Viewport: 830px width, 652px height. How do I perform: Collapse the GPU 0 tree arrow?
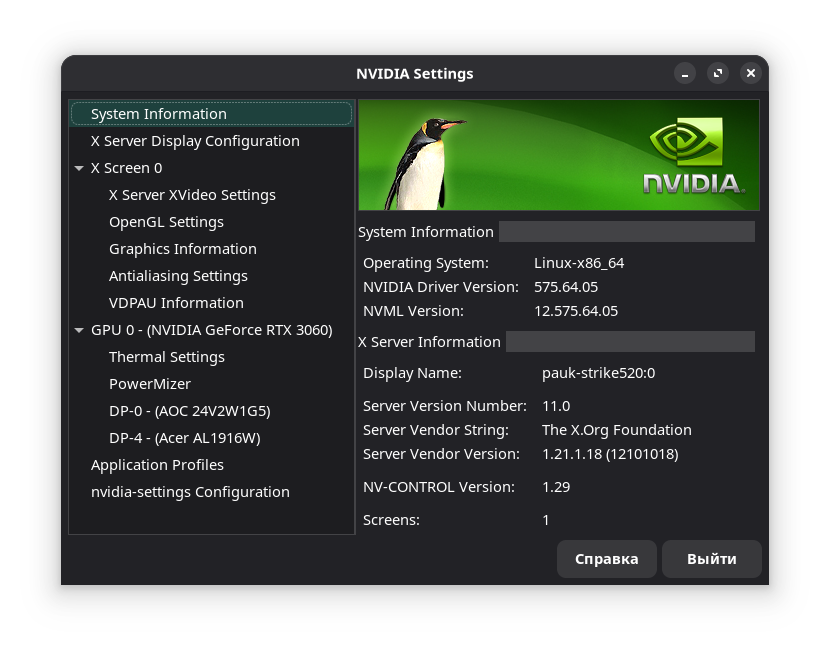79,330
